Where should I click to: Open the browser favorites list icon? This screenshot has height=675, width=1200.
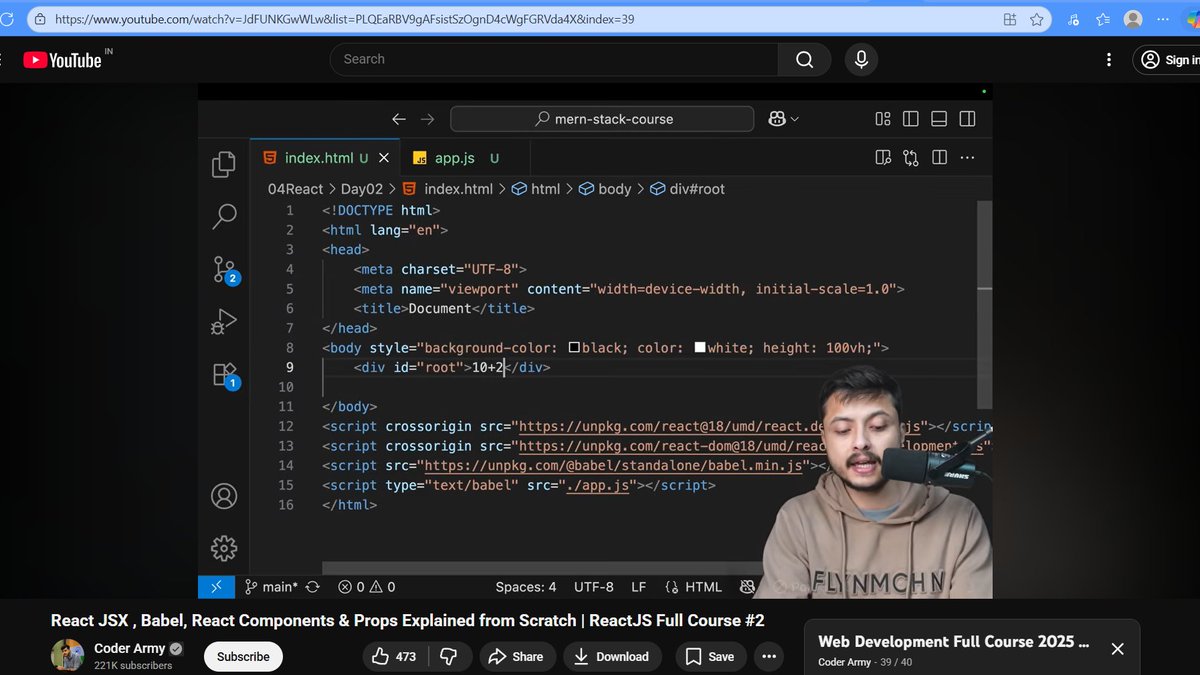click(1103, 19)
